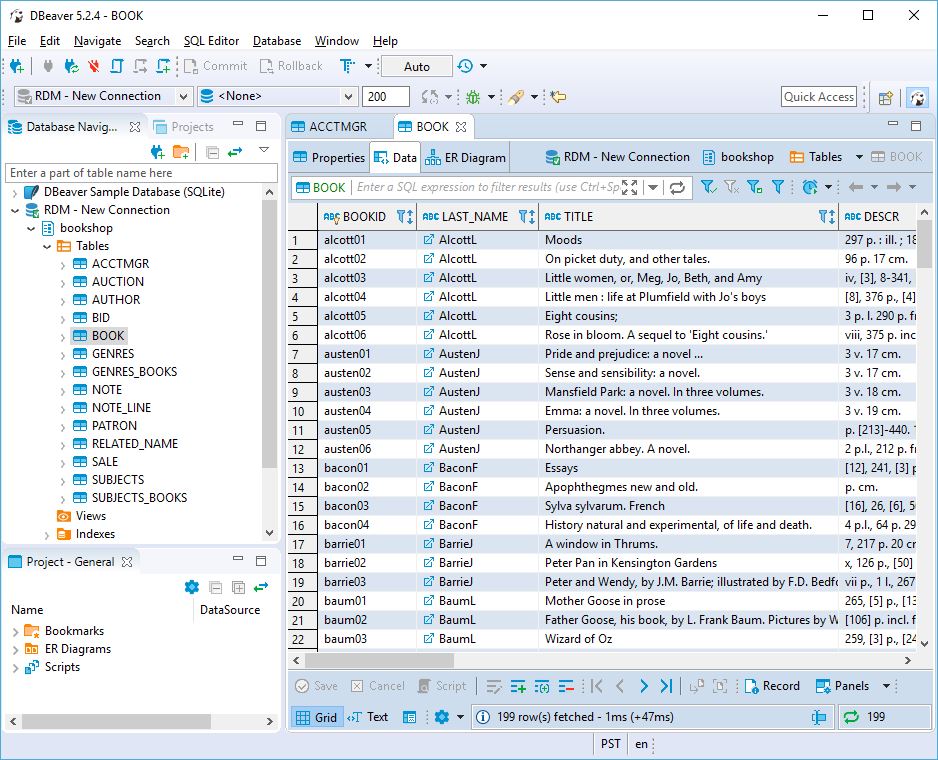Delete current row with the red minus icon
The image size is (938, 760).
point(567,686)
